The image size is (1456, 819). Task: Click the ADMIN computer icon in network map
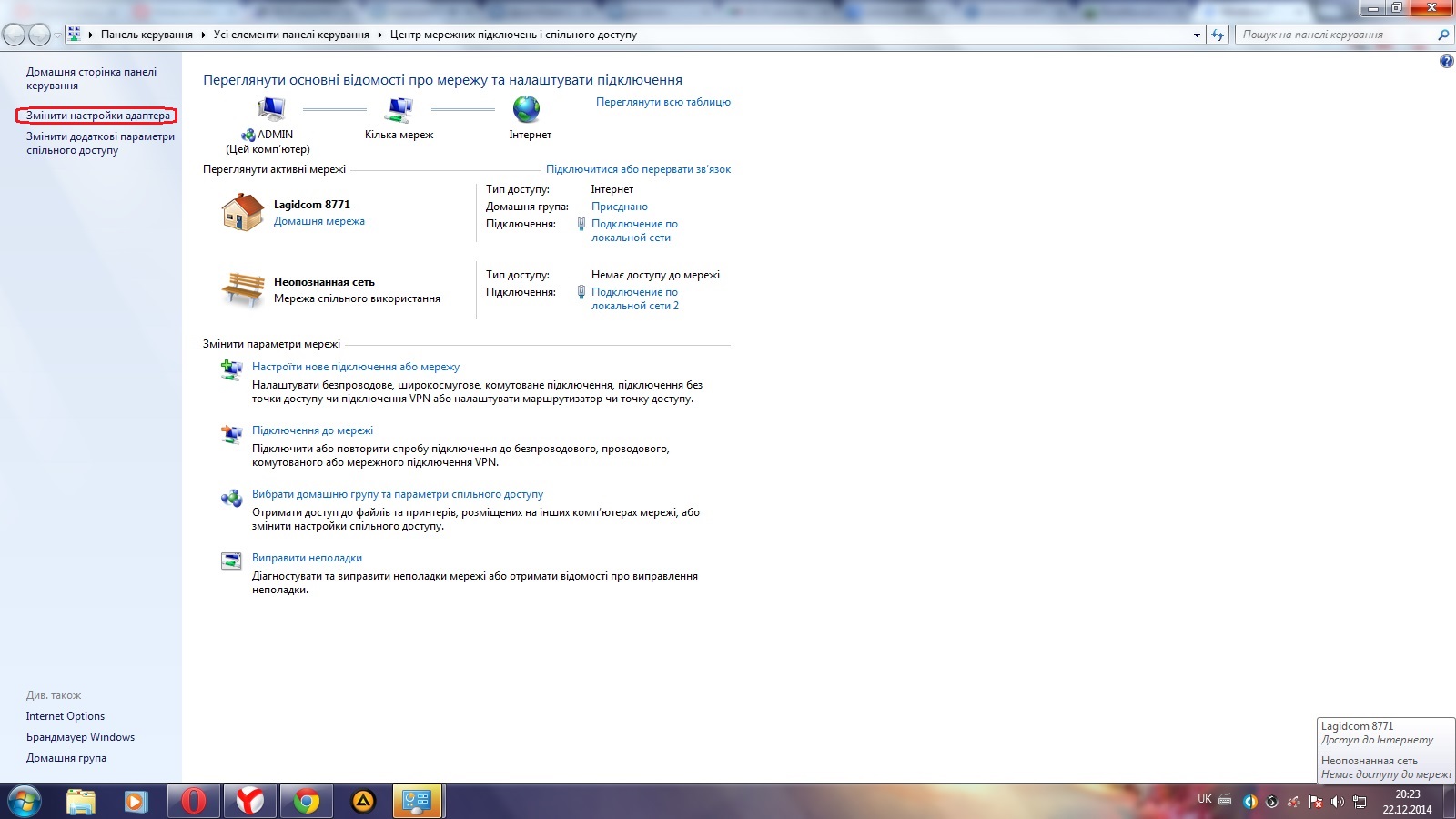[x=270, y=110]
